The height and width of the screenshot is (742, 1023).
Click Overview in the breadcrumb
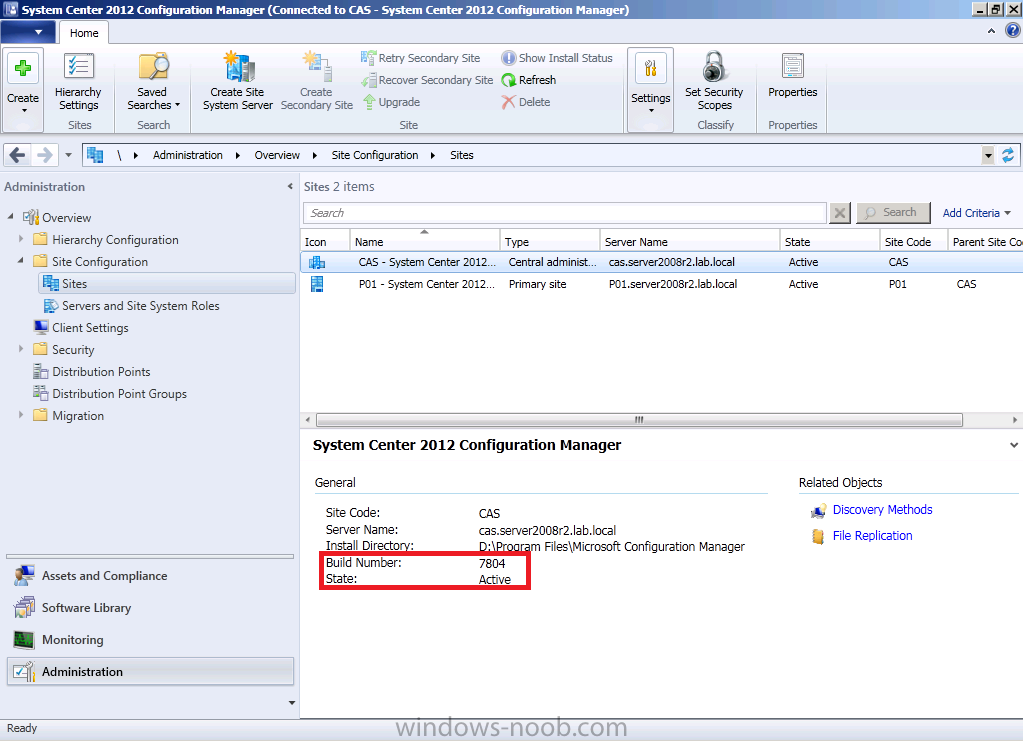pyautogui.click(x=277, y=155)
